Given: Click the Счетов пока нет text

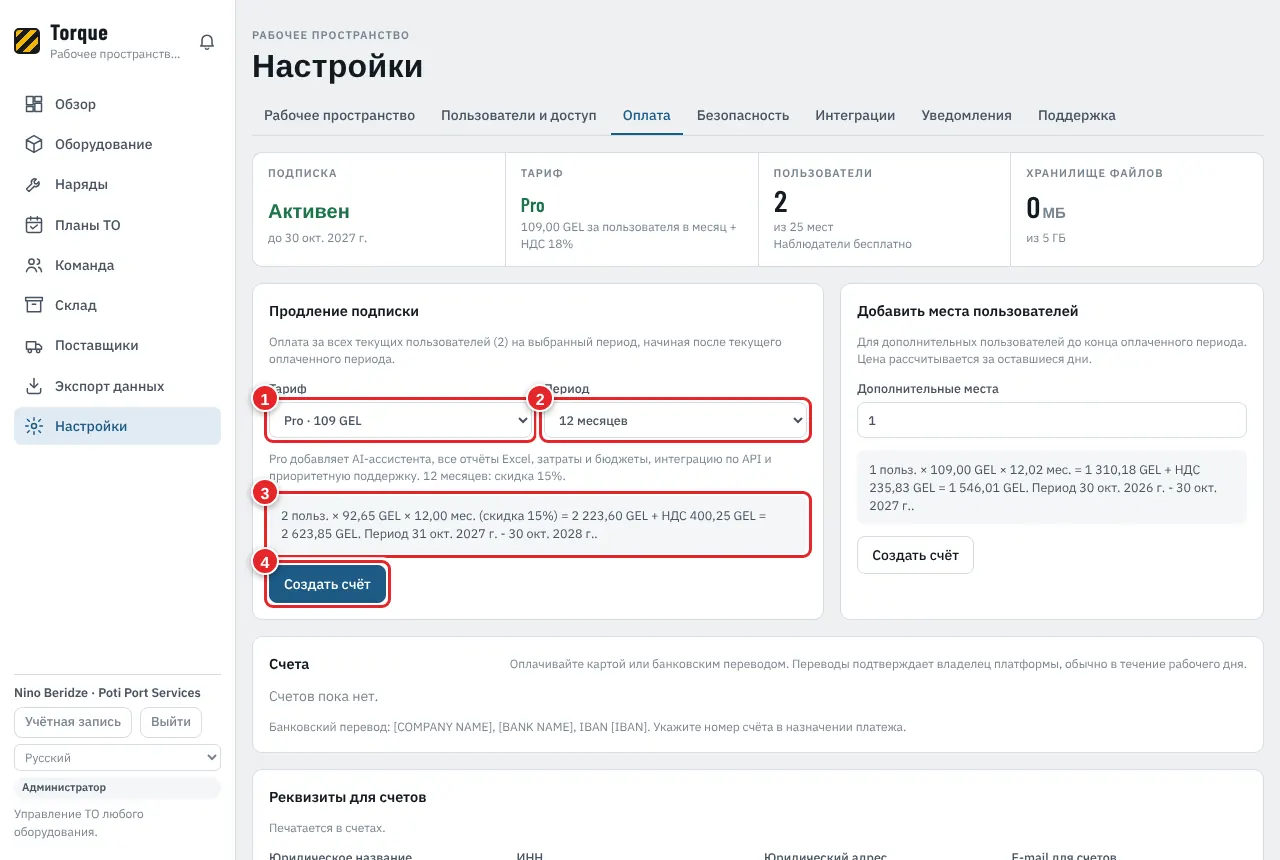Looking at the screenshot, I should point(324,696).
